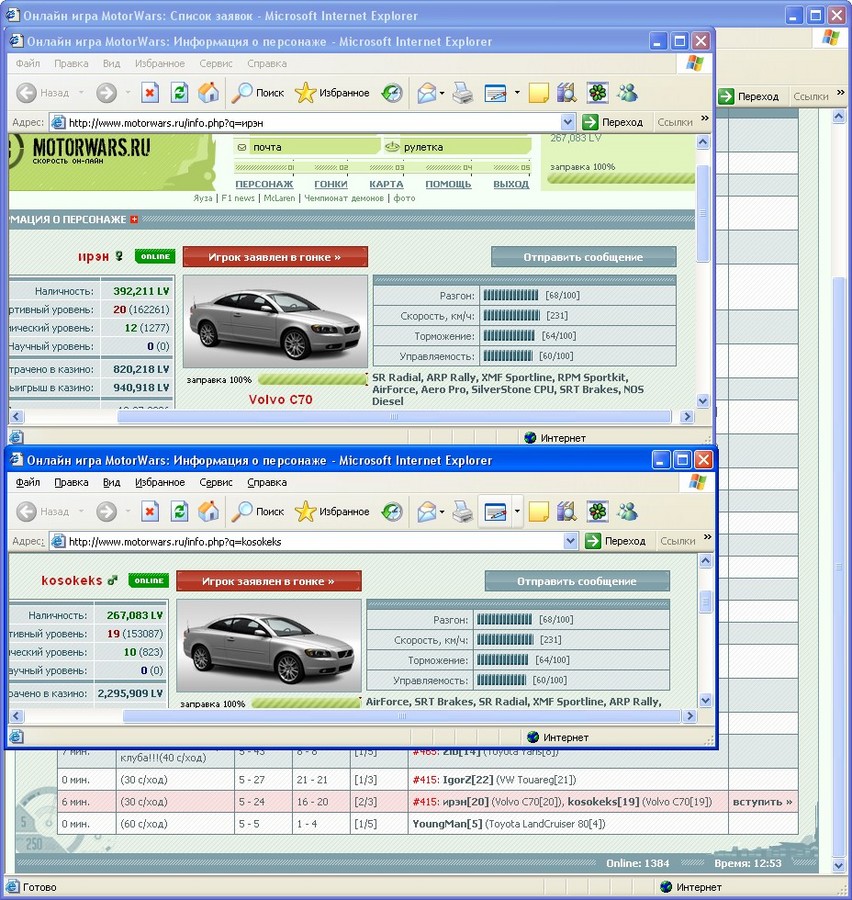Image resolution: width=852 pixels, height=900 pixels.
Task: Open Сервис menu in kosokeks window
Action: click(216, 482)
